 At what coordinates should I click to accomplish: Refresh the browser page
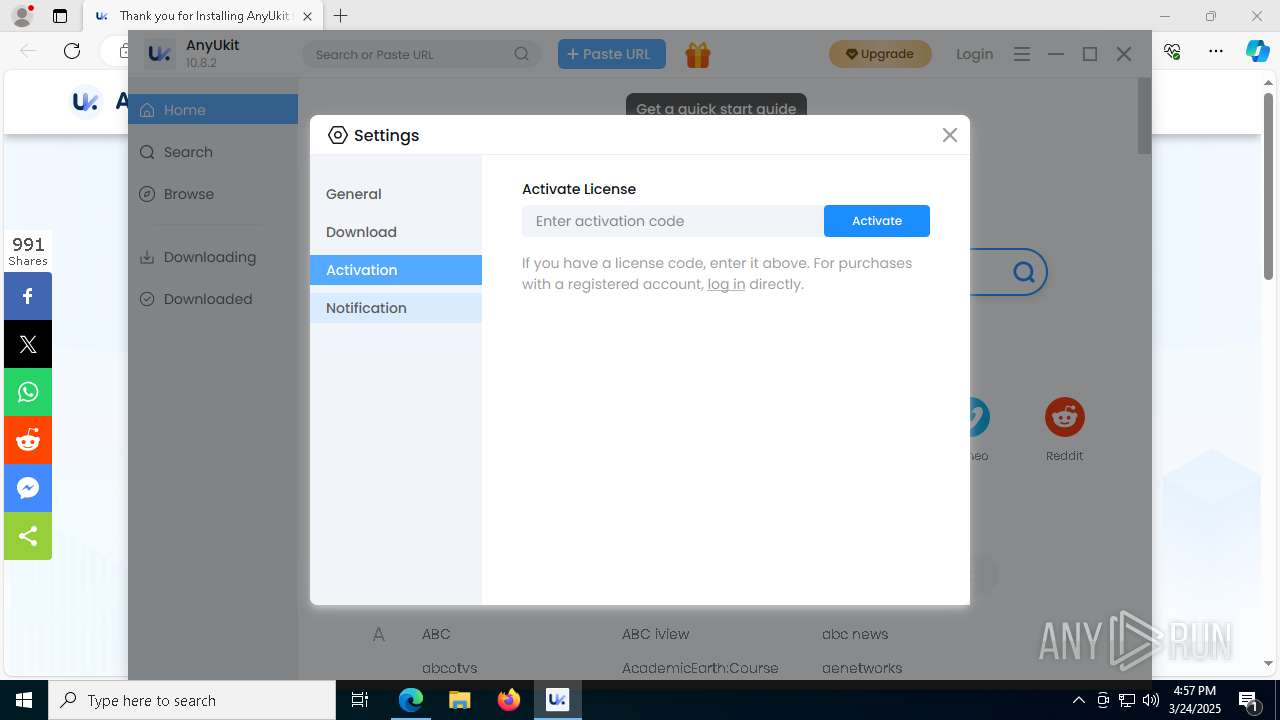tap(72, 51)
